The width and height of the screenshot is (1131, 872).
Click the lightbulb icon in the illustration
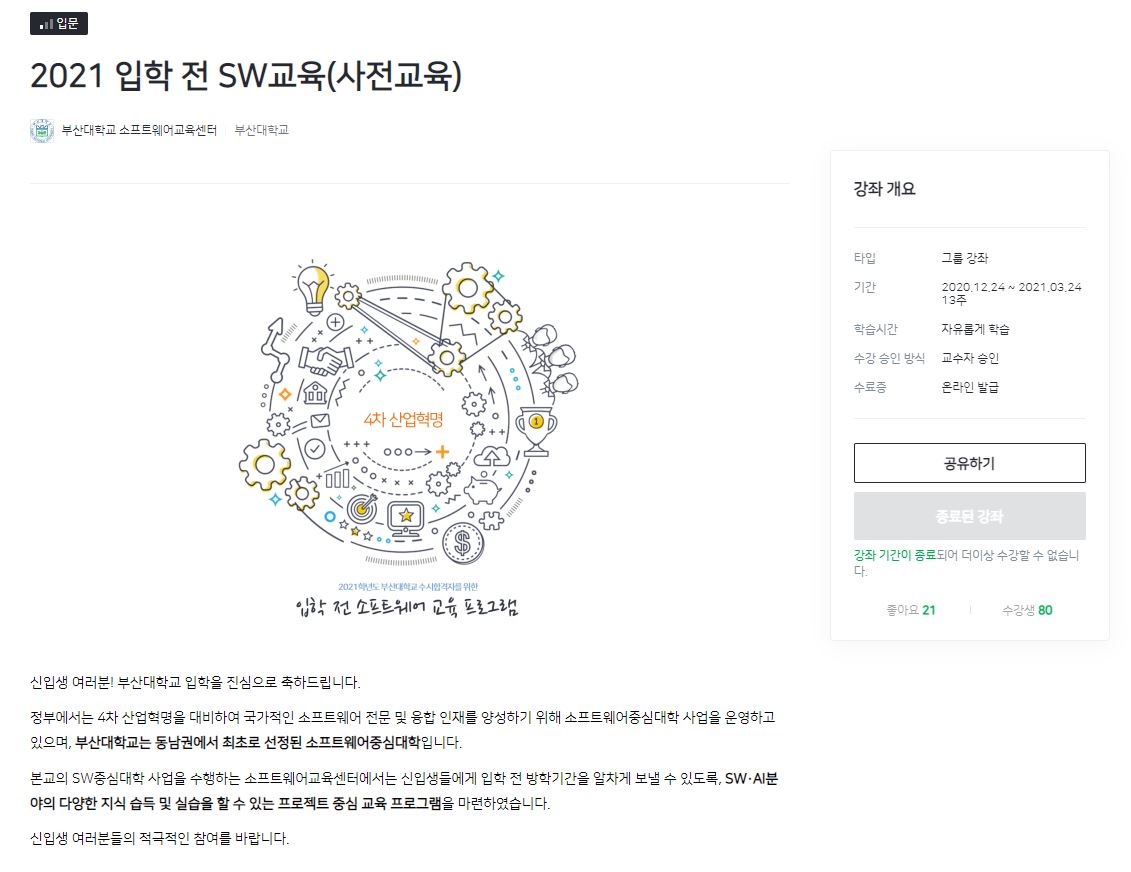click(x=315, y=287)
